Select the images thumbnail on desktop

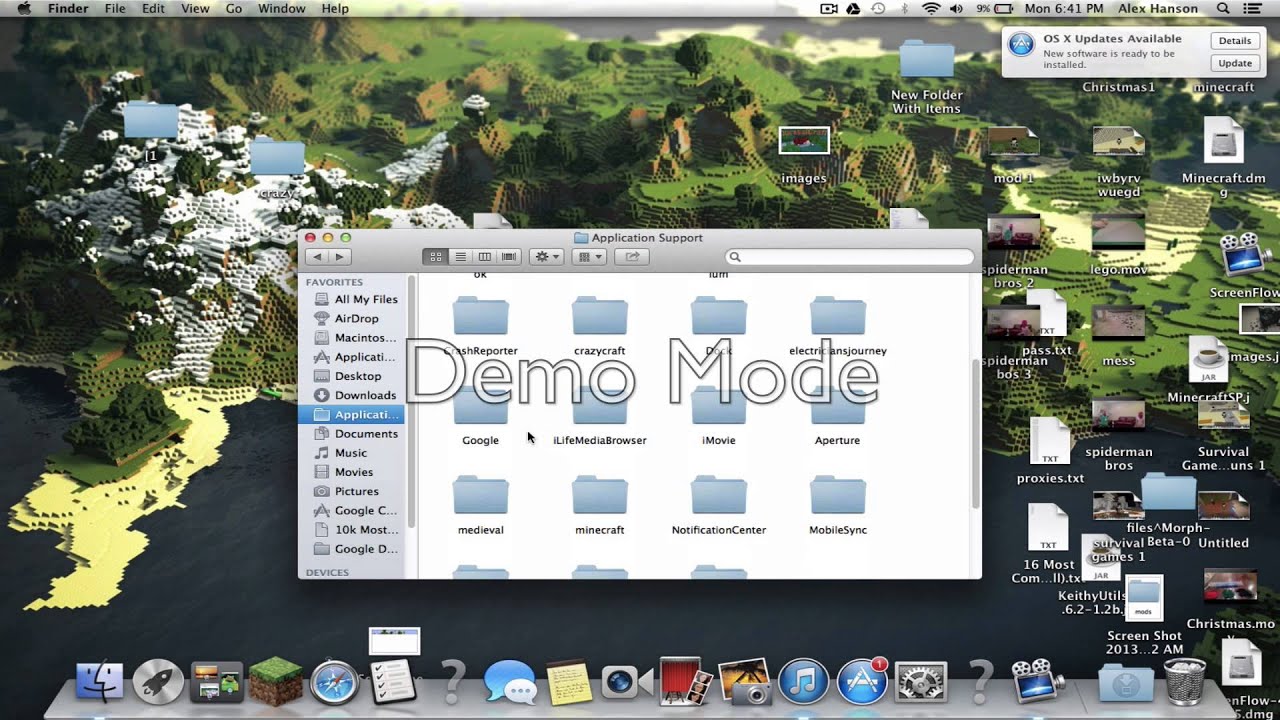click(804, 140)
